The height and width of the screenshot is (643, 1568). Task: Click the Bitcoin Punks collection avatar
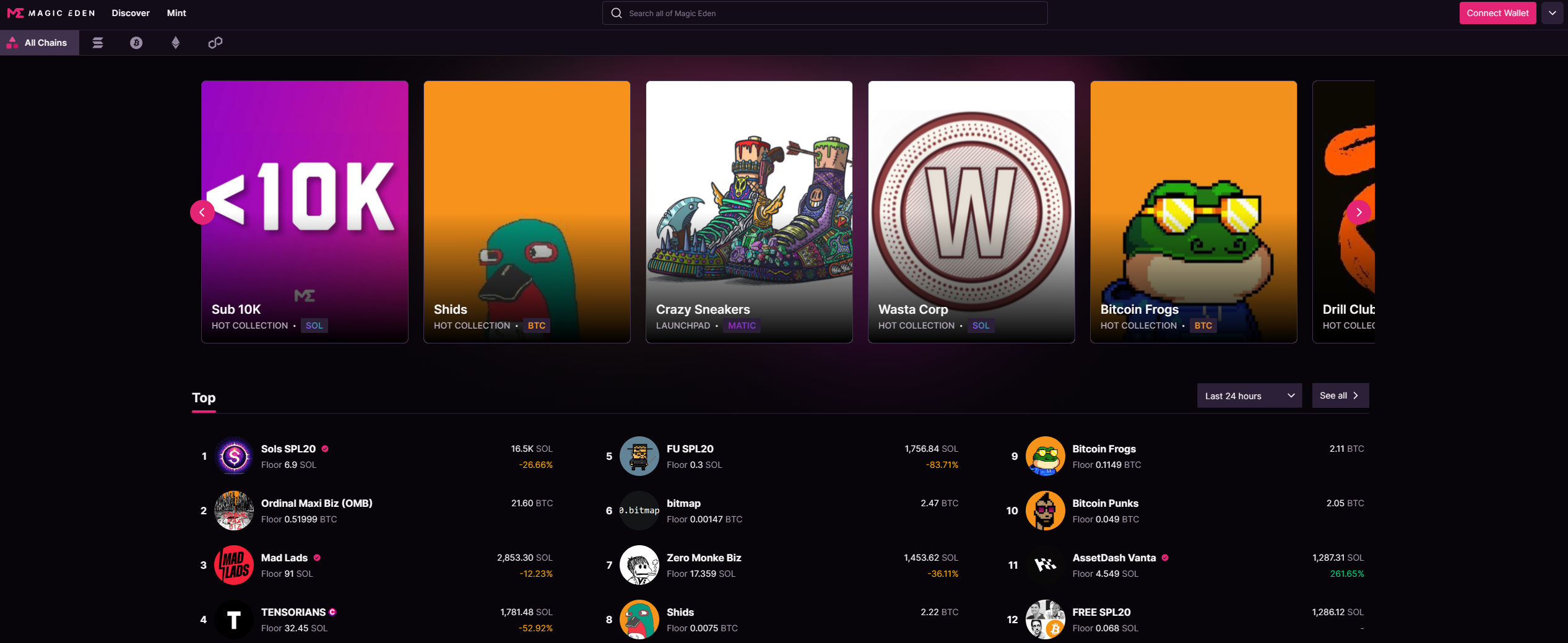point(1045,511)
